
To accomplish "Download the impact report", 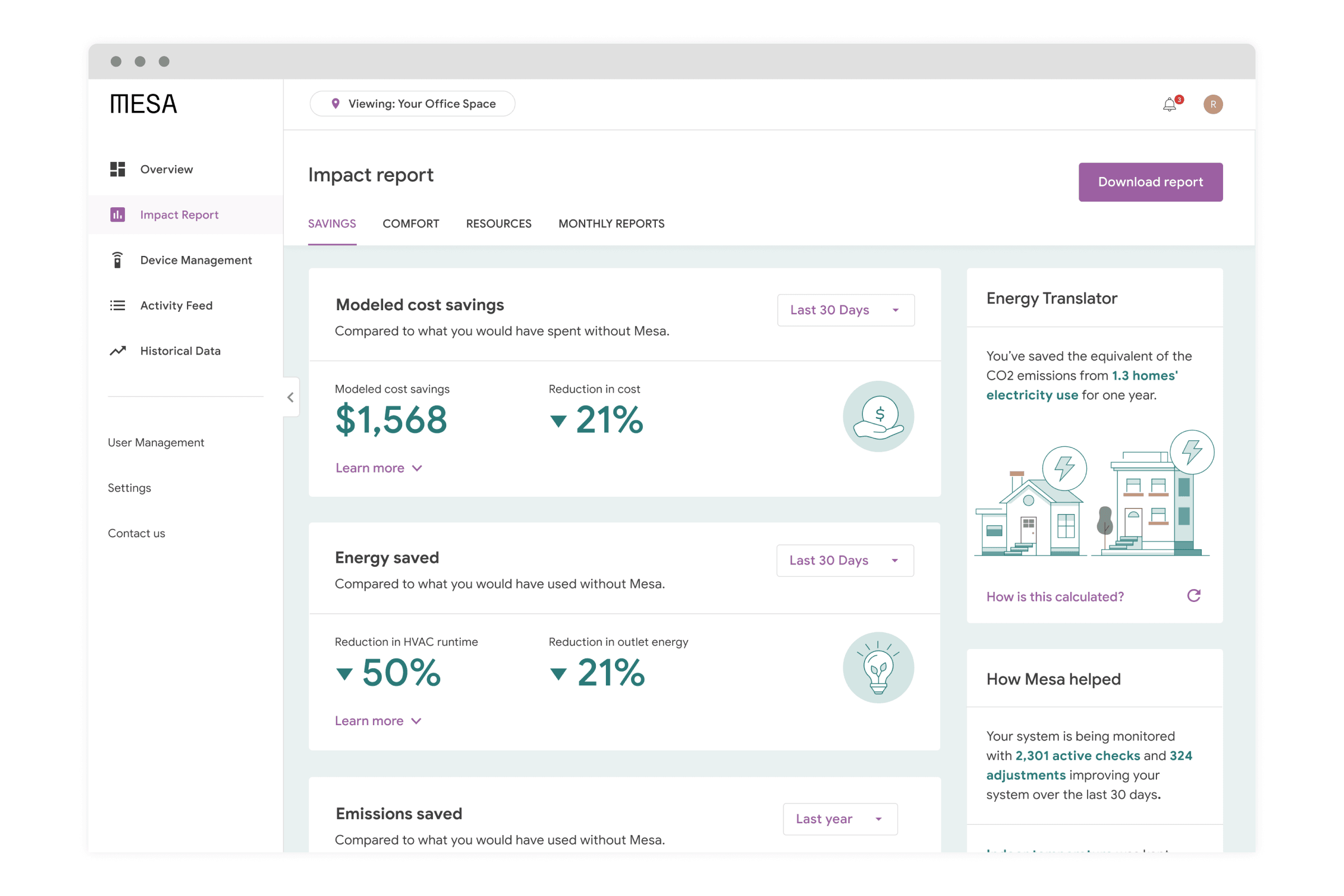I will point(1151,183).
